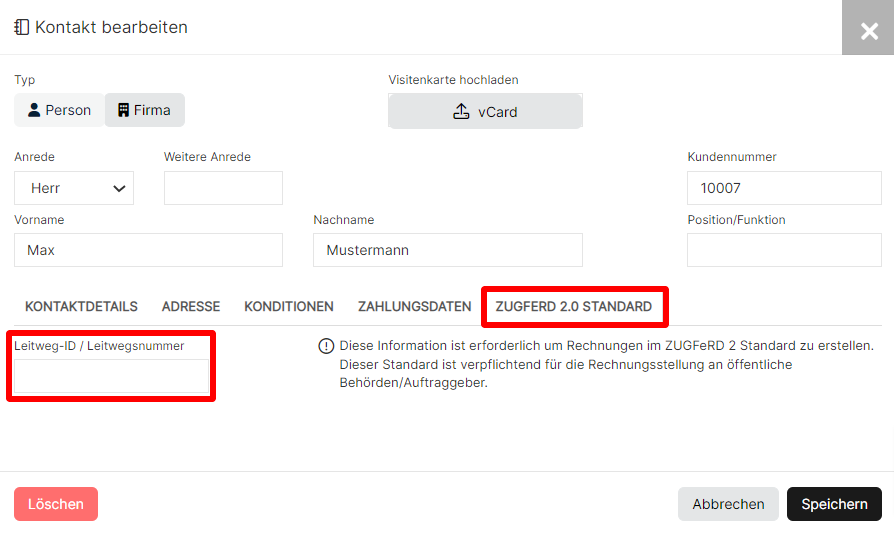The image size is (894, 534).
Task: Click the info icon next to ZUGFeRD notice
Action: (x=326, y=346)
